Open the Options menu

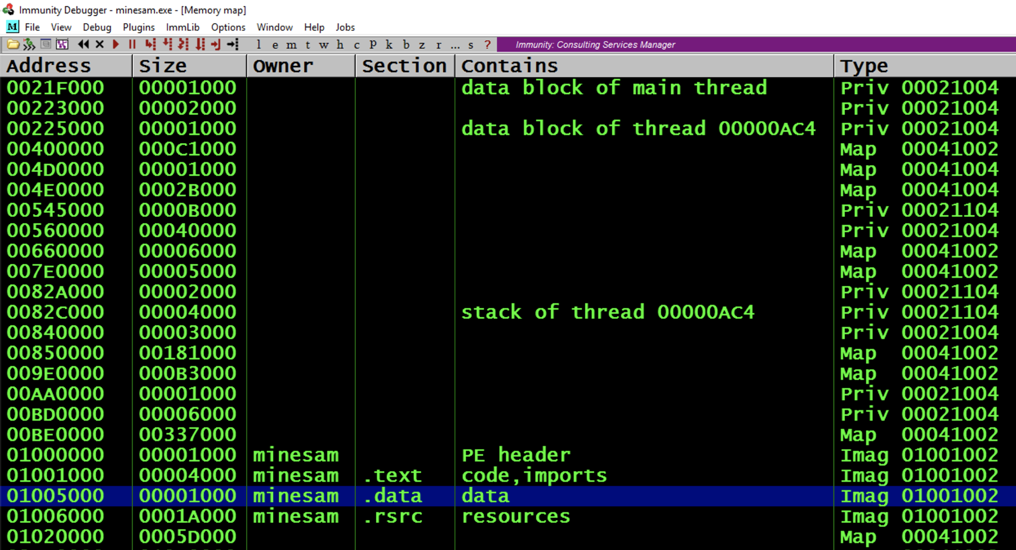tap(228, 27)
